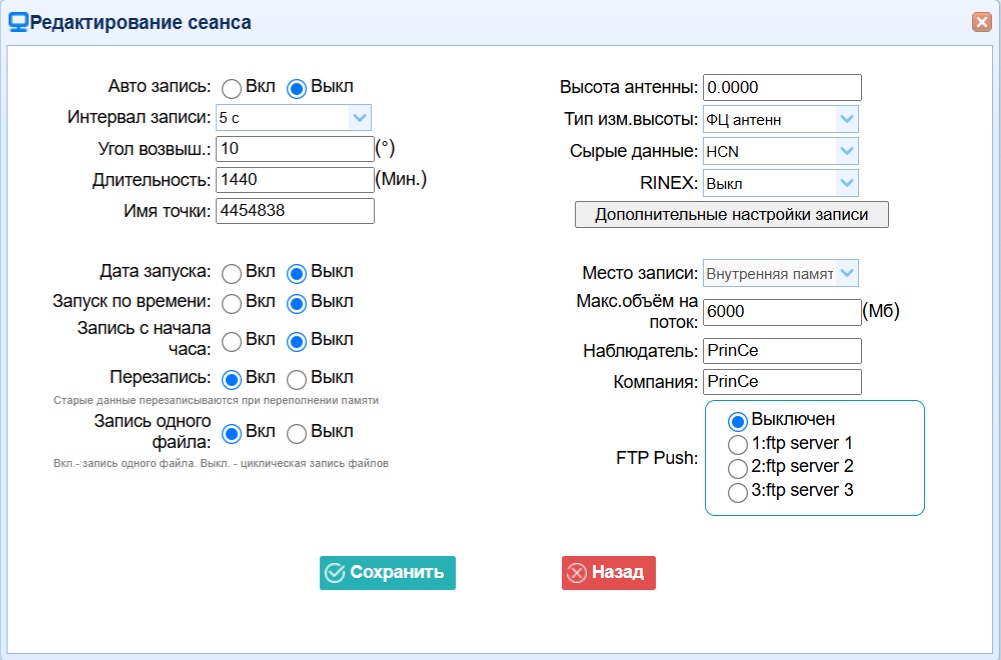
Task: Expand the Место записи dropdown
Action: pyautogui.click(x=781, y=273)
